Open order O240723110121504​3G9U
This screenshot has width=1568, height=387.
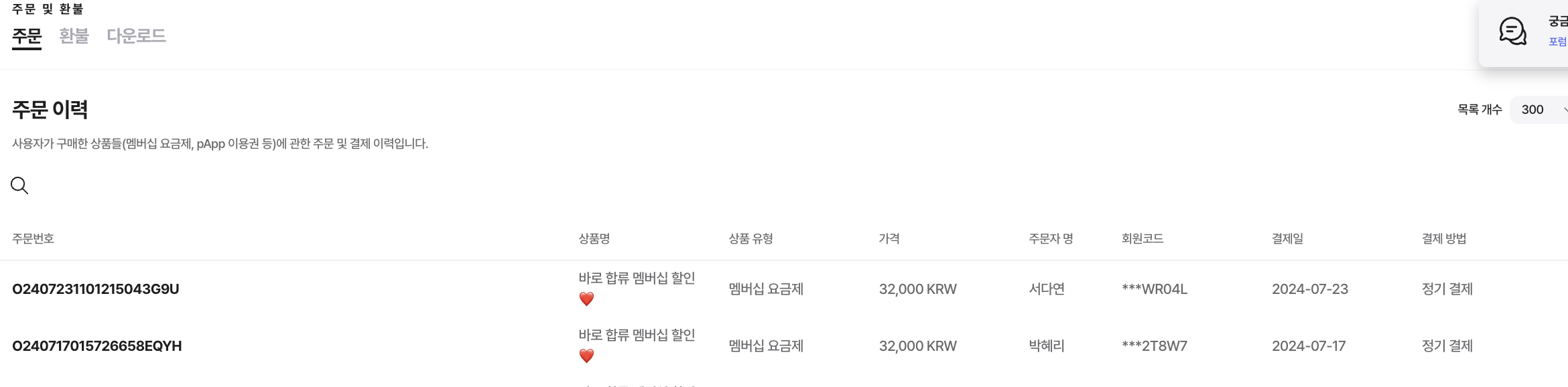96,289
